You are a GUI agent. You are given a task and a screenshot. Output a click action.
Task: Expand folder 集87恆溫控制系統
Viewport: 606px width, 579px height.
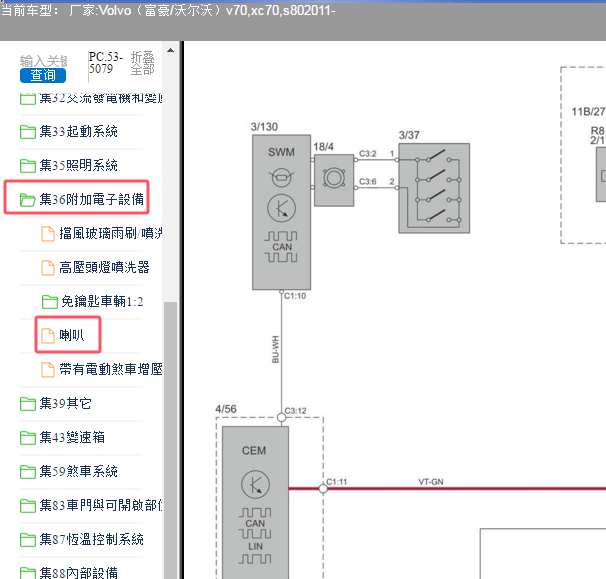click(x=92, y=539)
